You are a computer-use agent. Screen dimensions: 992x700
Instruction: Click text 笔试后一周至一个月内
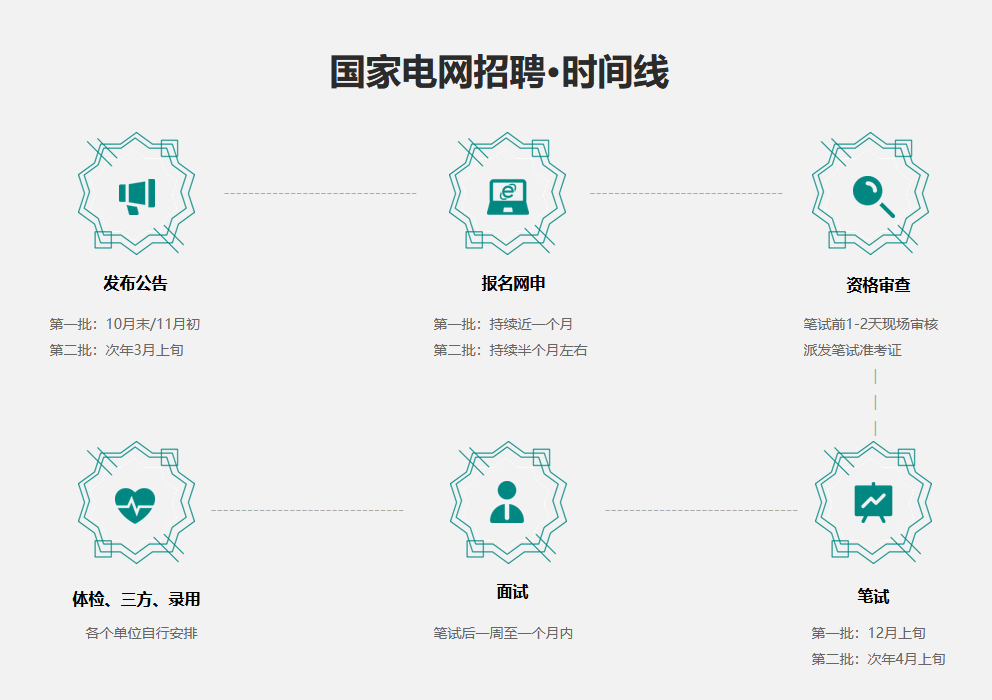click(503, 633)
